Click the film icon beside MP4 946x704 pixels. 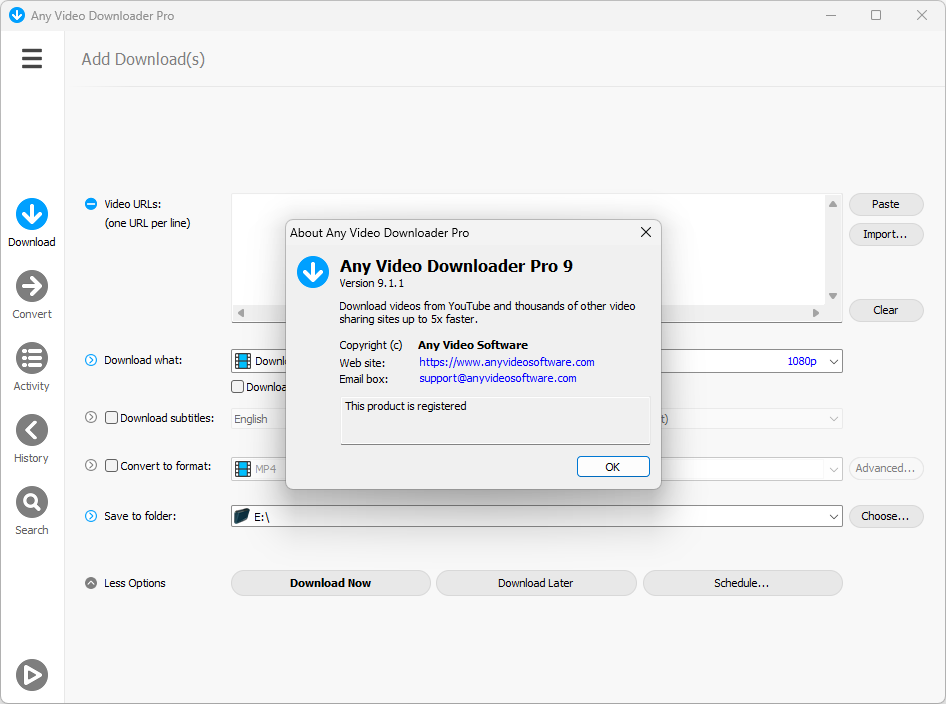(243, 469)
